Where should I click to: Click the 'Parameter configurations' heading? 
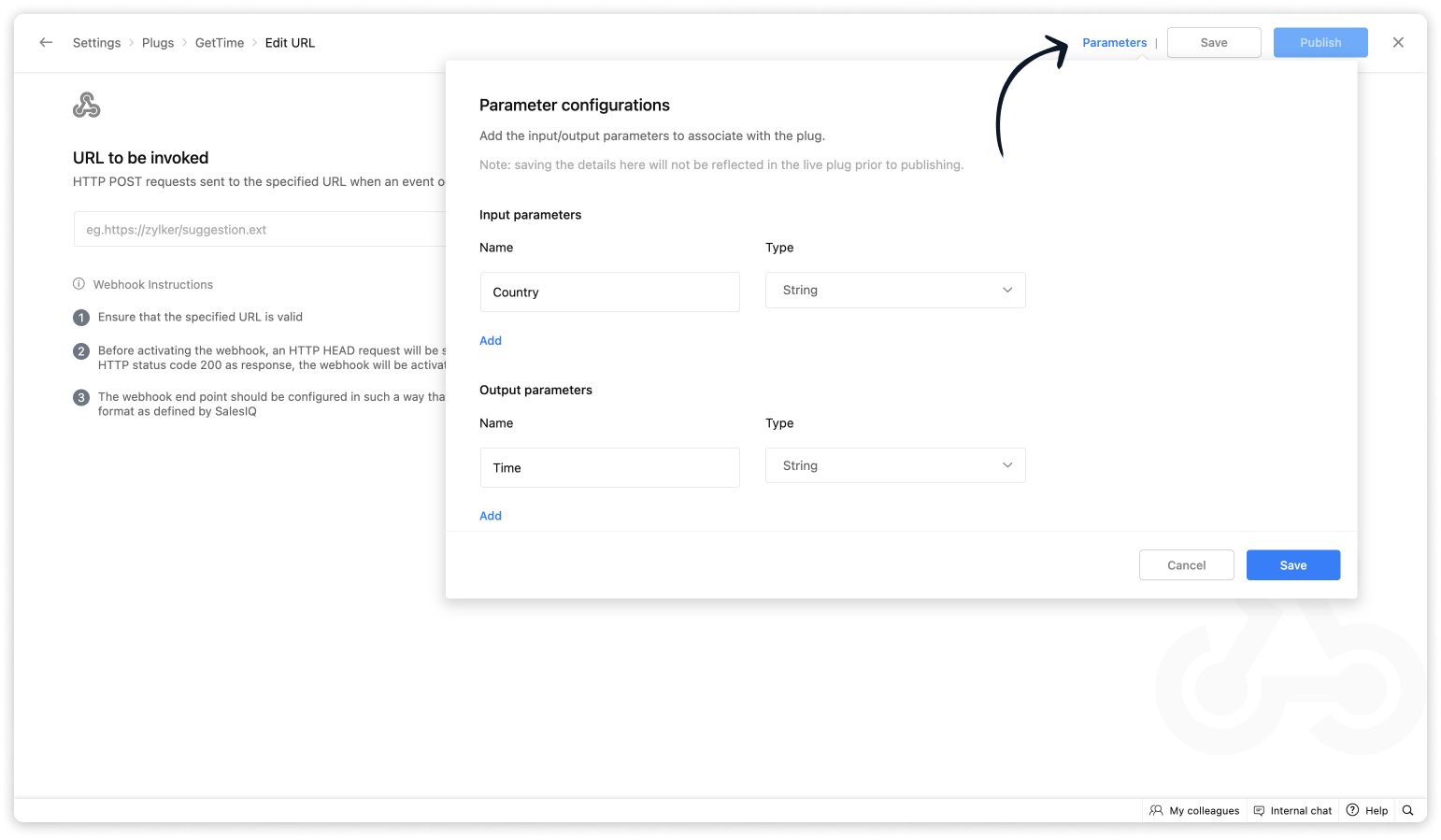575,106
